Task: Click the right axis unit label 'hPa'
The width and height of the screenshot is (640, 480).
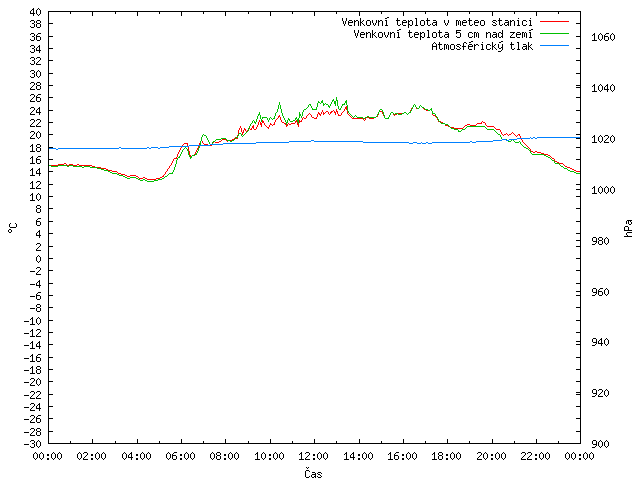Action: pos(628,228)
